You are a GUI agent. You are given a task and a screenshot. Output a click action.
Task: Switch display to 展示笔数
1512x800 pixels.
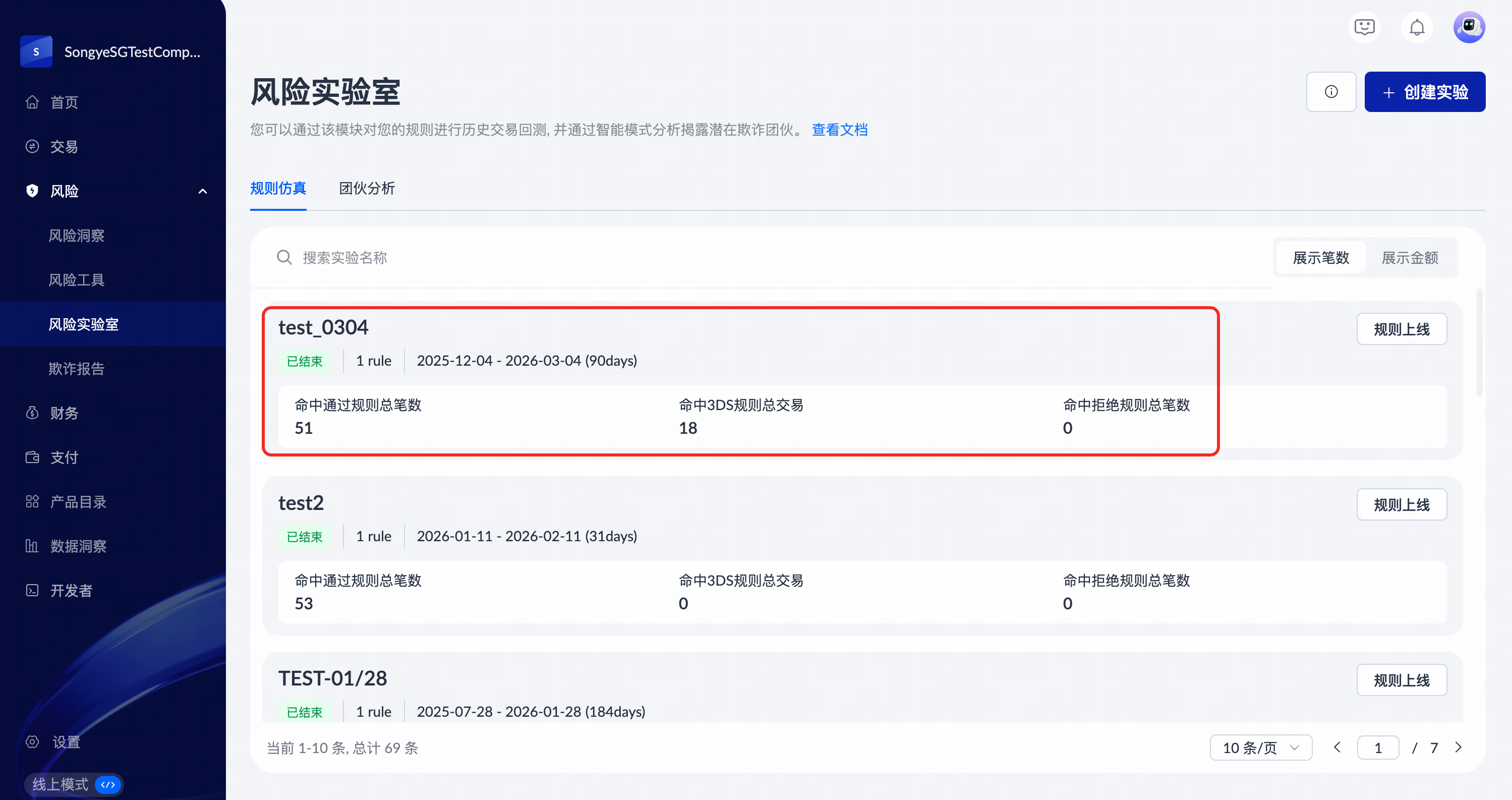1321,258
